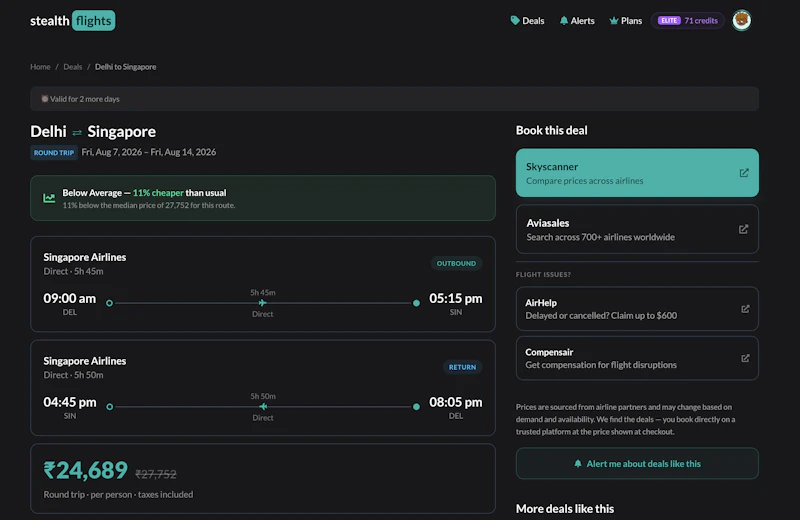This screenshot has height=520, width=800.
Task: Click the 09:00 am departure time
Action: pyautogui.click(x=69, y=299)
